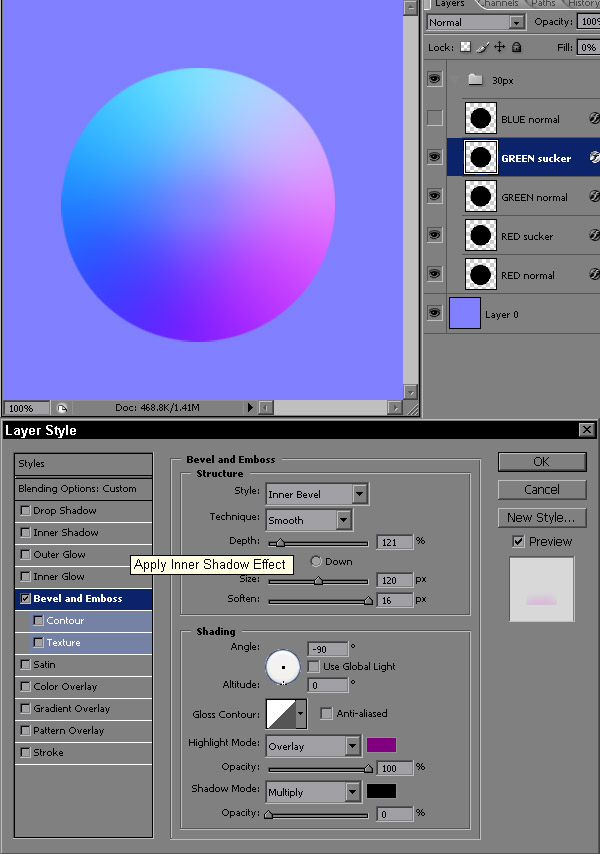This screenshot has height=854, width=600.
Task: Click the New Style button
Action: pos(541,517)
